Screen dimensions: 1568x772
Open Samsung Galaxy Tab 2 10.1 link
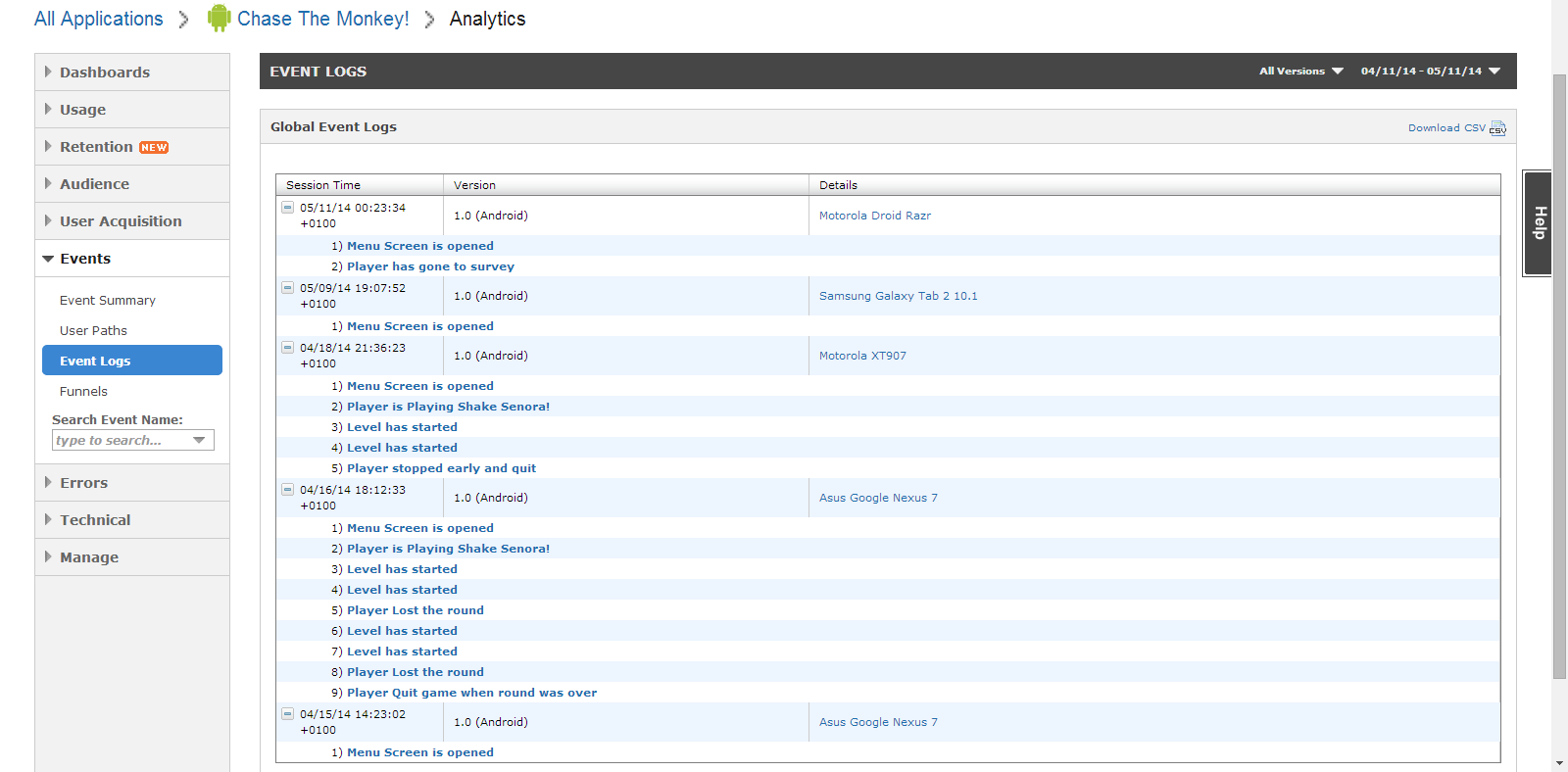(898, 296)
